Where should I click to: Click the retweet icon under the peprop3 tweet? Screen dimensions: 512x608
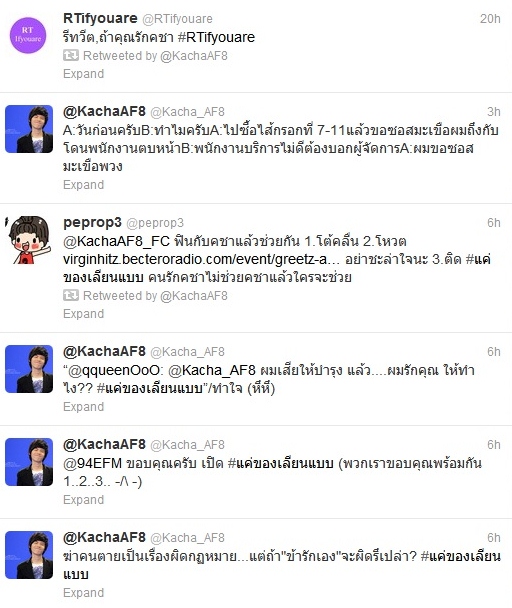coord(71,295)
